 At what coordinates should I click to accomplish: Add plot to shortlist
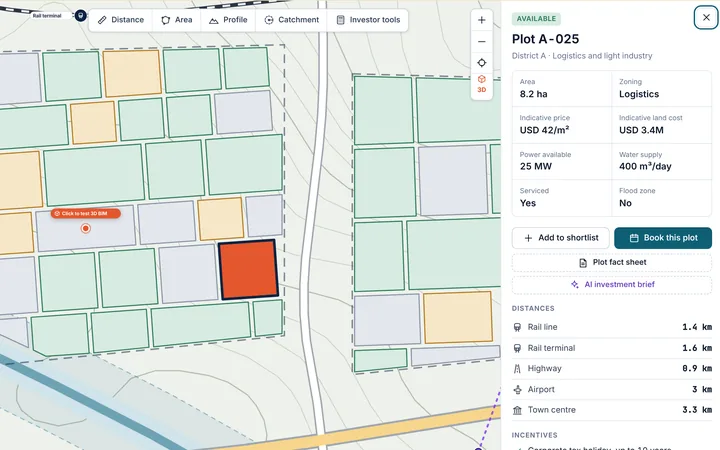[x=561, y=238]
